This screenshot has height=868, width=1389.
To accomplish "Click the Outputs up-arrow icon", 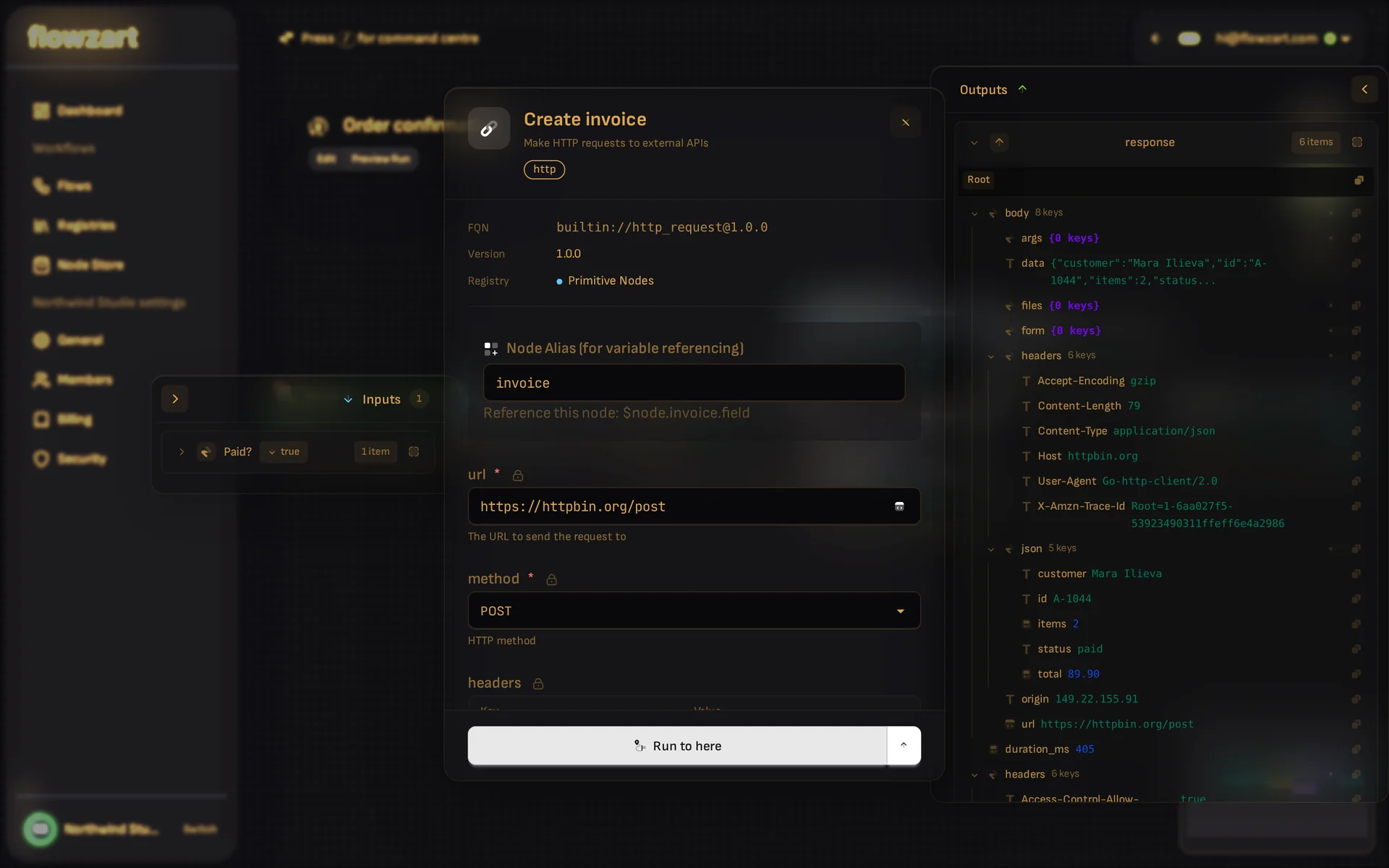I will [1022, 89].
